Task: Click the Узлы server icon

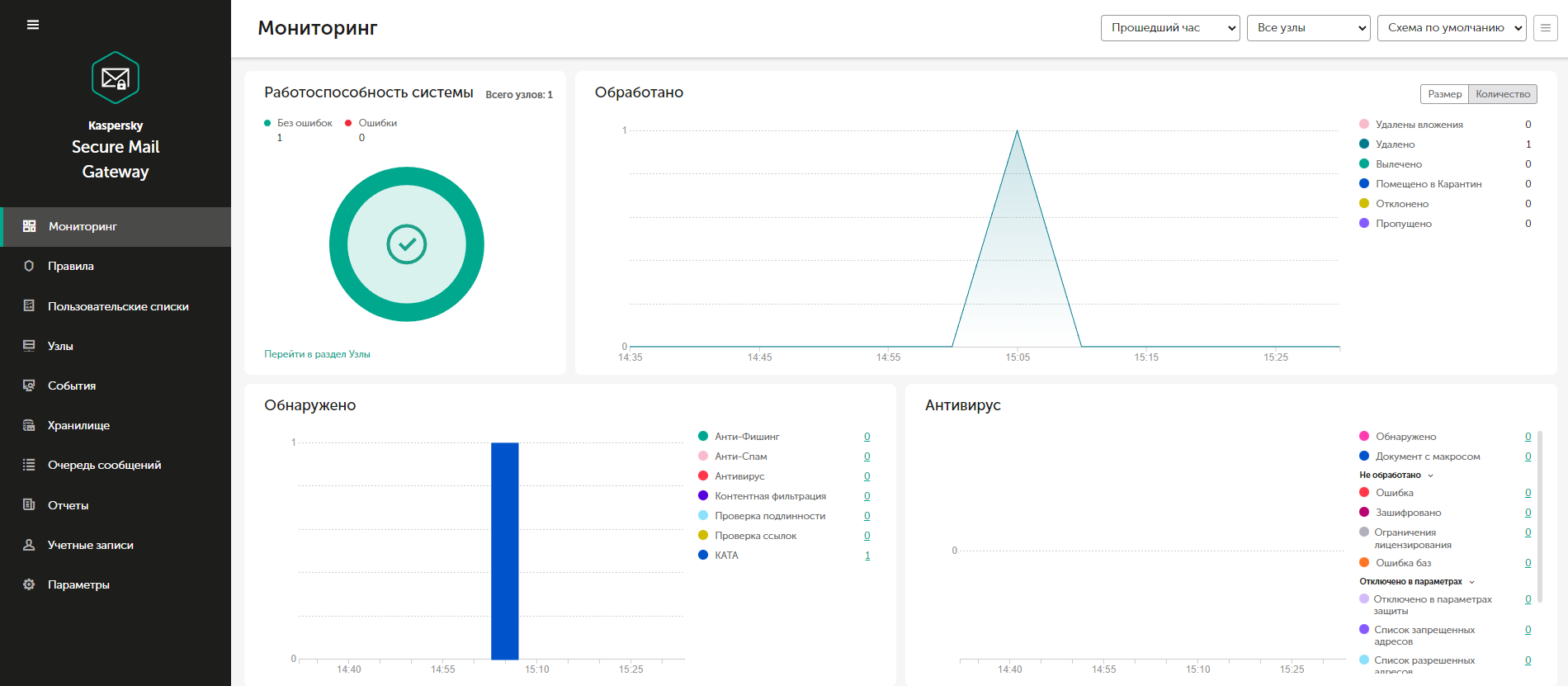Action: 29,346
